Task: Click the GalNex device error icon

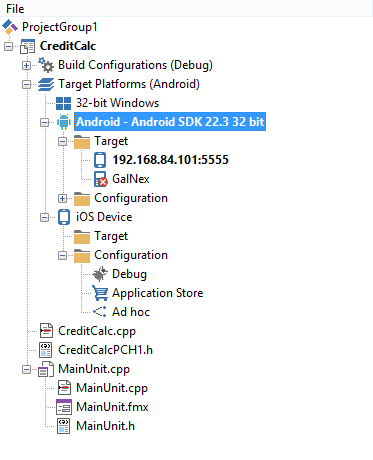Action: click(x=100, y=179)
